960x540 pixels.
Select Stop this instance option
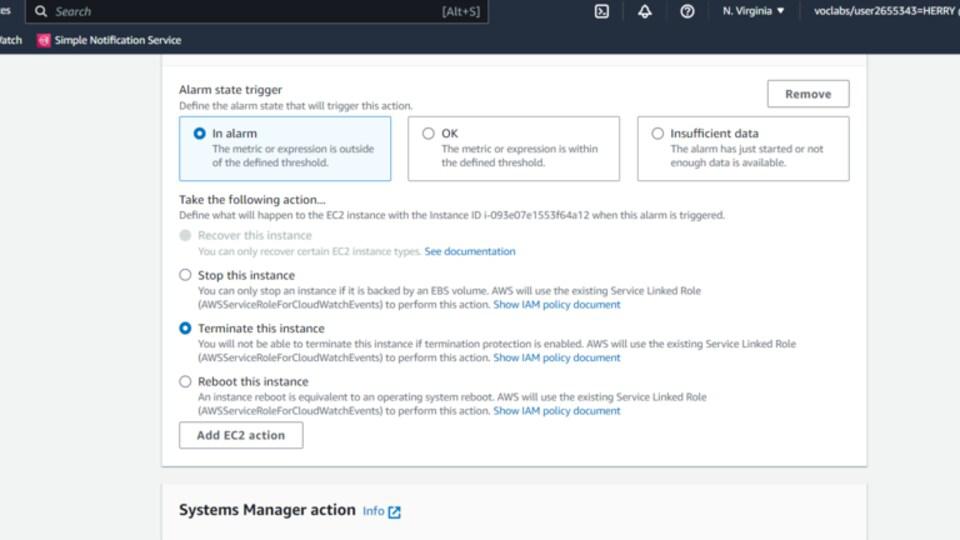[185, 275]
